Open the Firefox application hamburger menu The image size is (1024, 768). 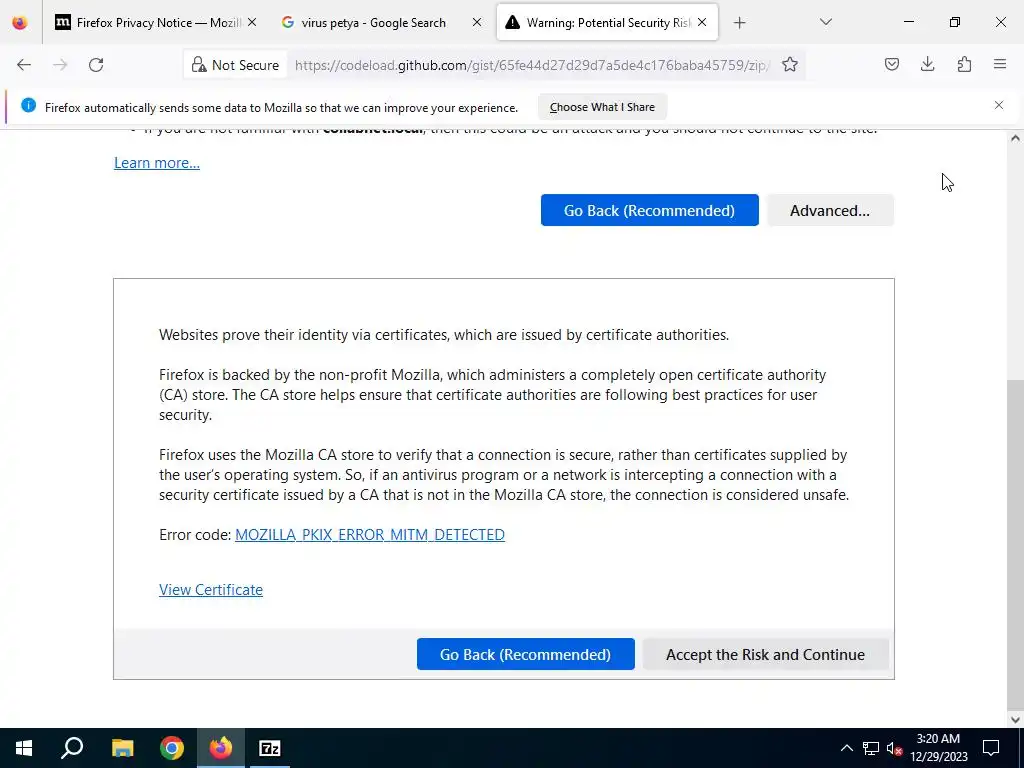click(1000, 64)
